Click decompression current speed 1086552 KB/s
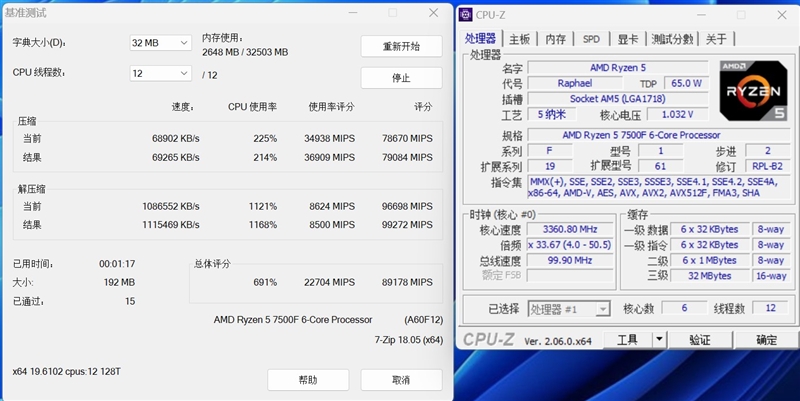 [170, 207]
